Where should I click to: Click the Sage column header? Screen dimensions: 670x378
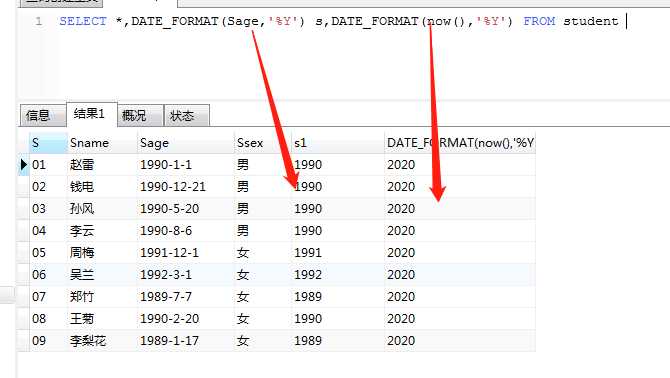[185, 143]
